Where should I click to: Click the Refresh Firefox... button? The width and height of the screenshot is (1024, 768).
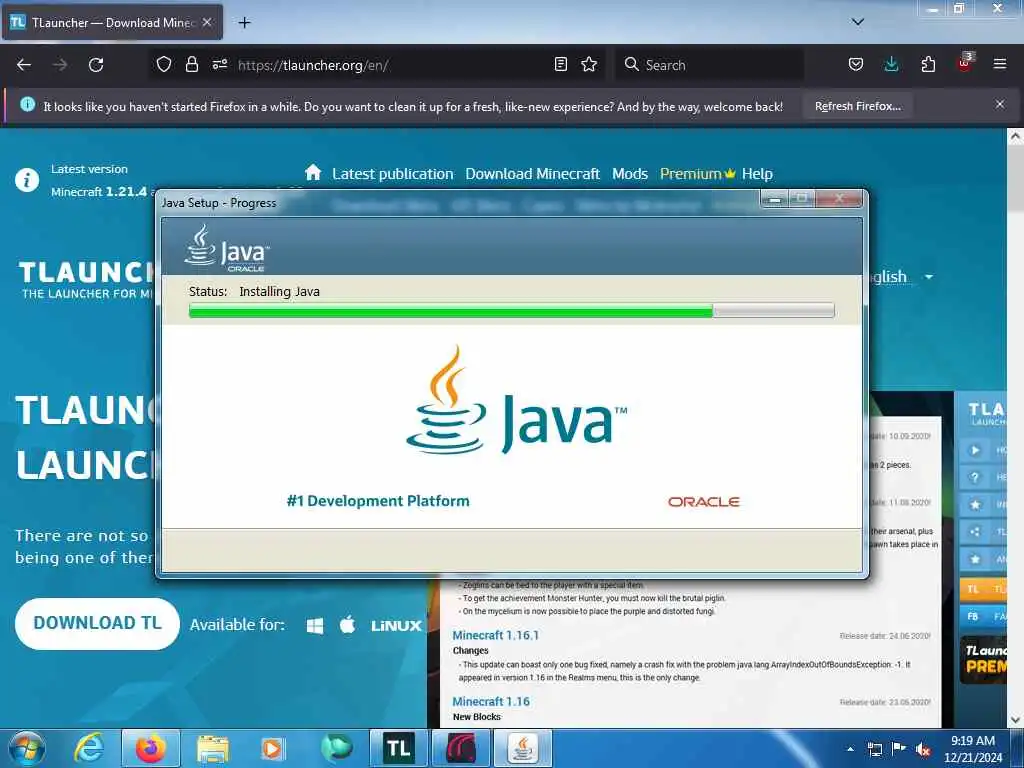pyautogui.click(x=857, y=106)
